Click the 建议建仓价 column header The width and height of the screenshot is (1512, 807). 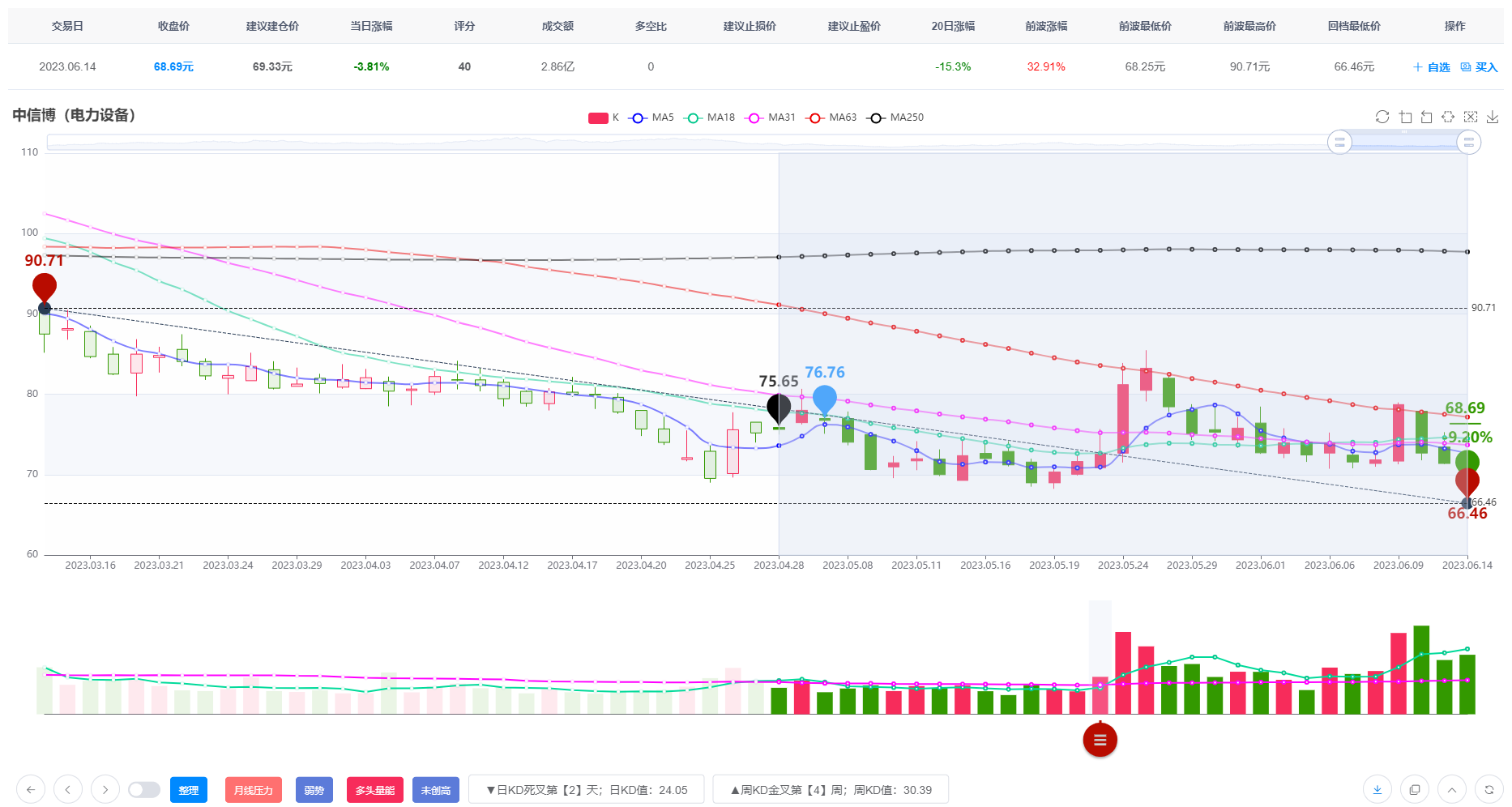(272, 26)
